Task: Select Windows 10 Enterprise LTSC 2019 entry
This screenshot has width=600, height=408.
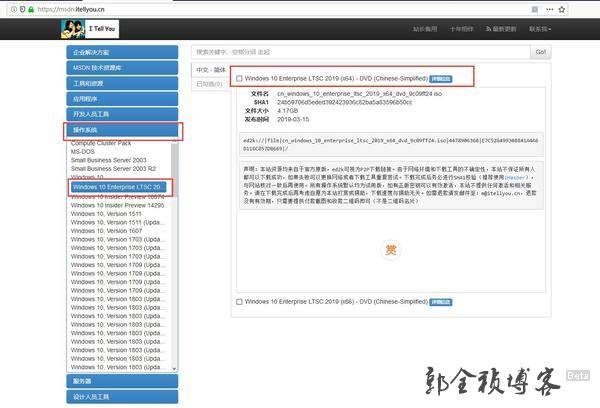Action: [119, 187]
